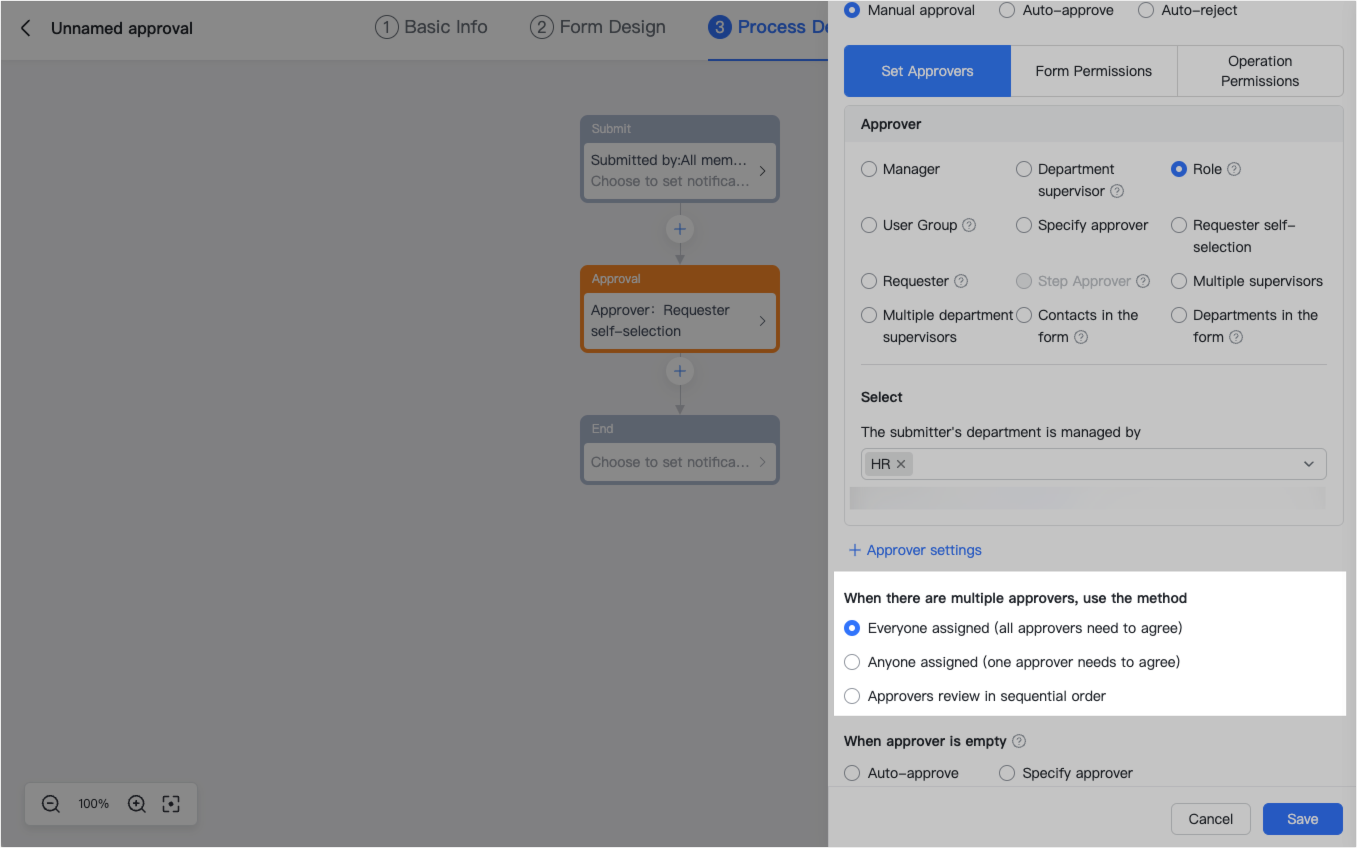This screenshot has width=1357, height=848.
Task: Save the approver settings
Action: 1302,818
